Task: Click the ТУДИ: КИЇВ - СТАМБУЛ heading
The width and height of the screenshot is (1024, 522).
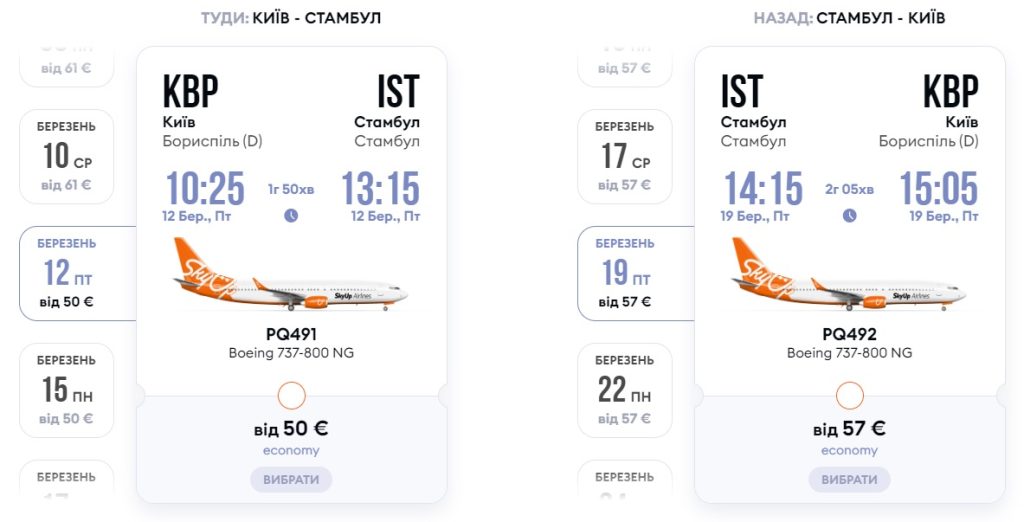Action: click(291, 18)
